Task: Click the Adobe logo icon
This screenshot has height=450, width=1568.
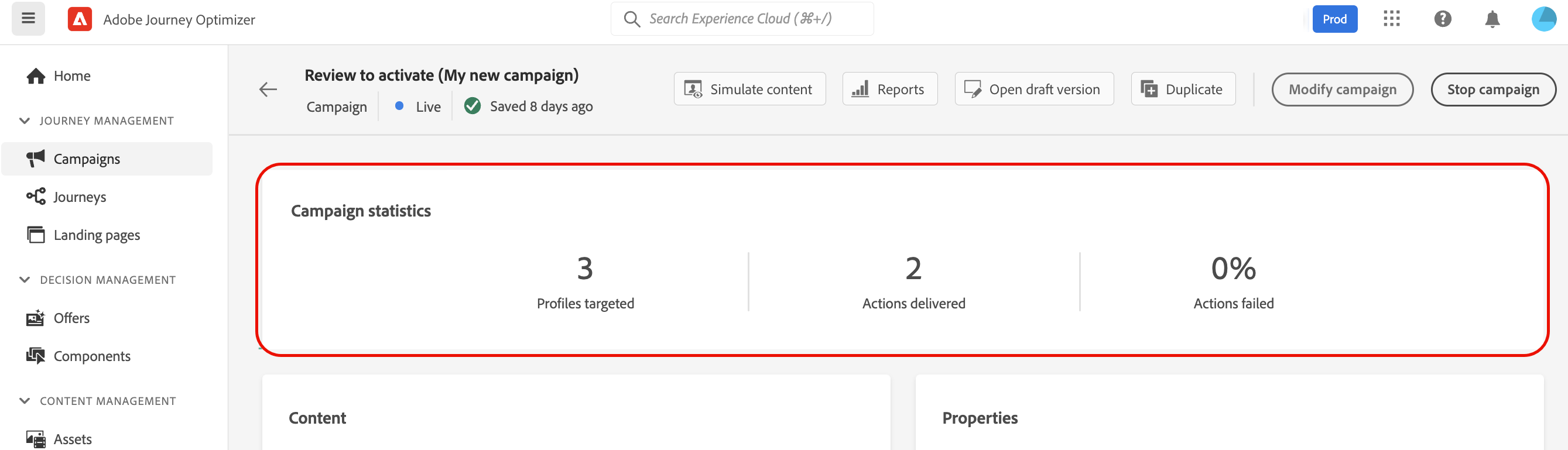Action: pyautogui.click(x=80, y=19)
